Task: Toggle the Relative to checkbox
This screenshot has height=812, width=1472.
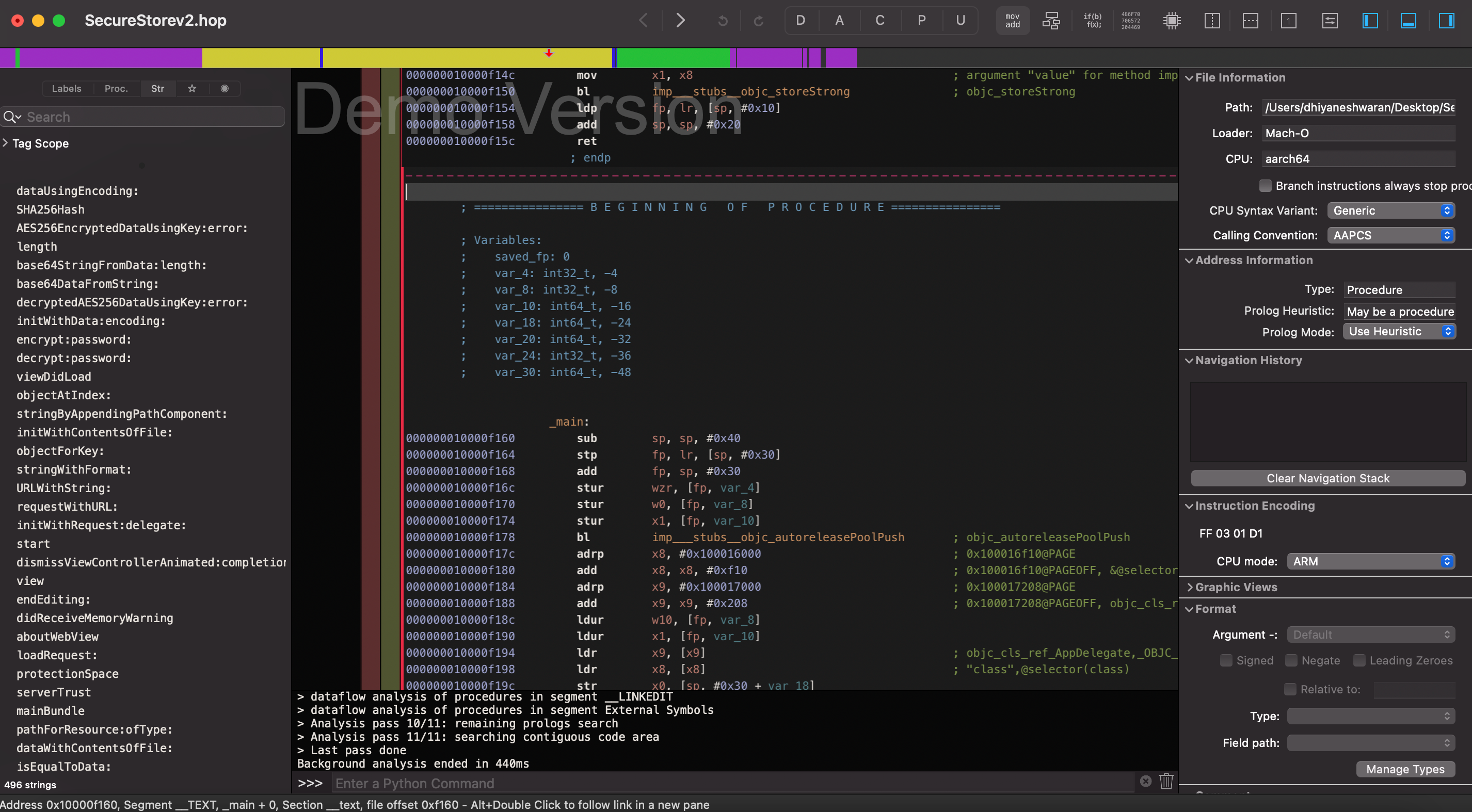Action: pyautogui.click(x=1290, y=689)
